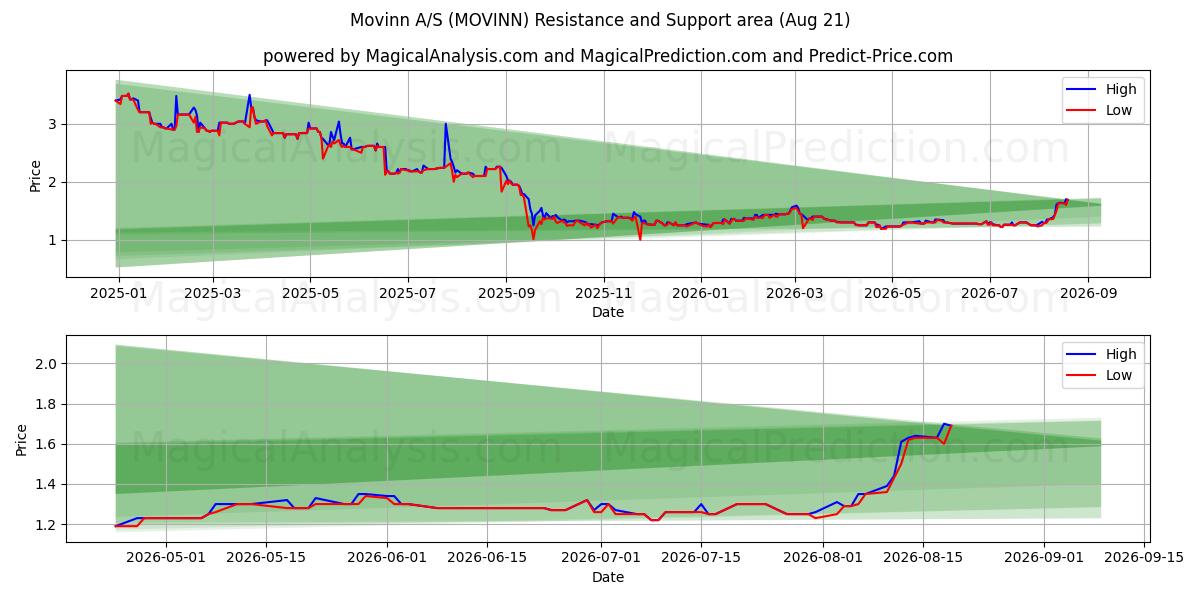Click the '2026-01' tick label
The height and width of the screenshot is (600, 1200).
700,293
